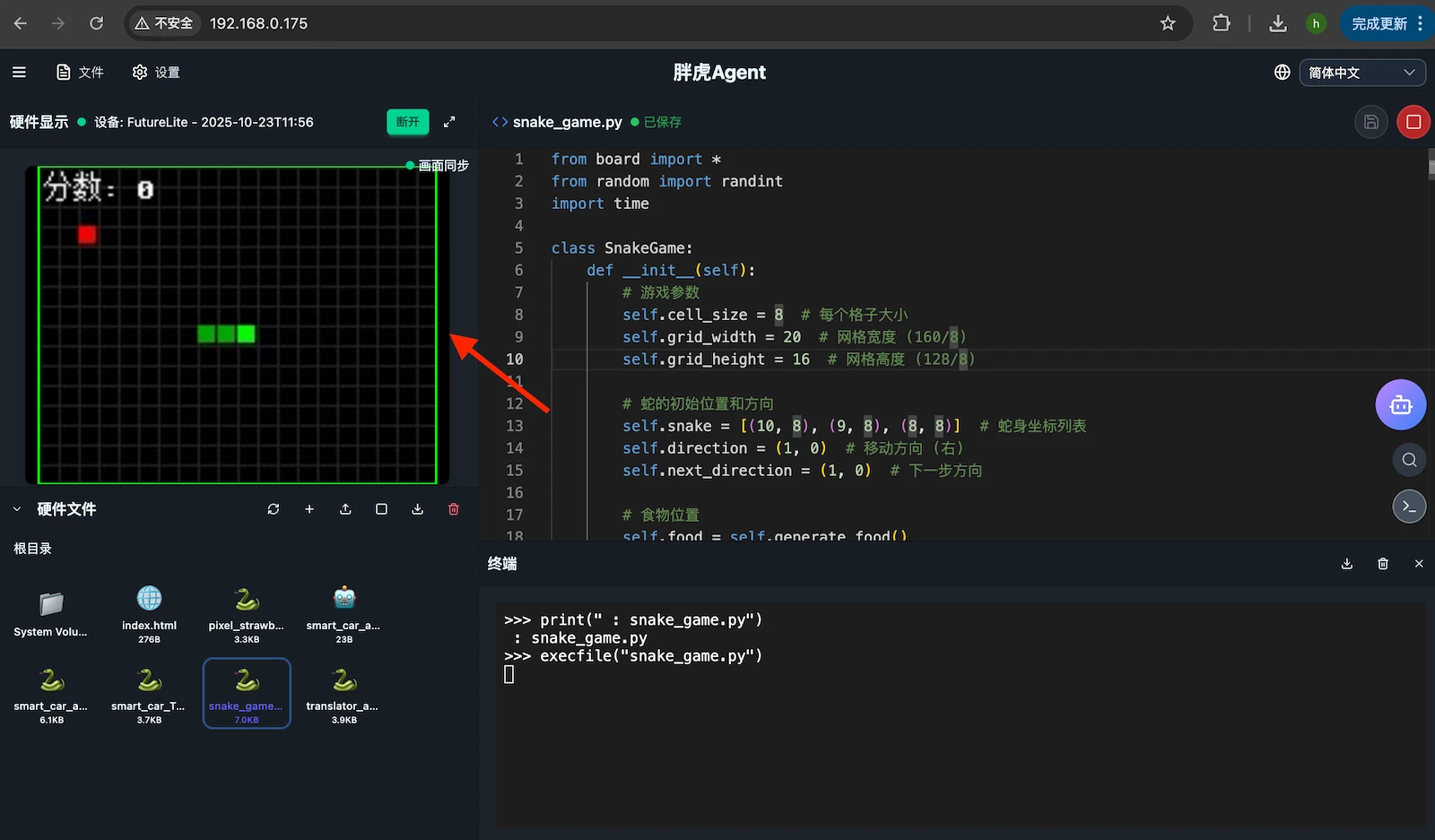Click the save file icon in editor
Viewport: 1435px width, 840px height.
pyautogui.click(x=1370, y=122)
